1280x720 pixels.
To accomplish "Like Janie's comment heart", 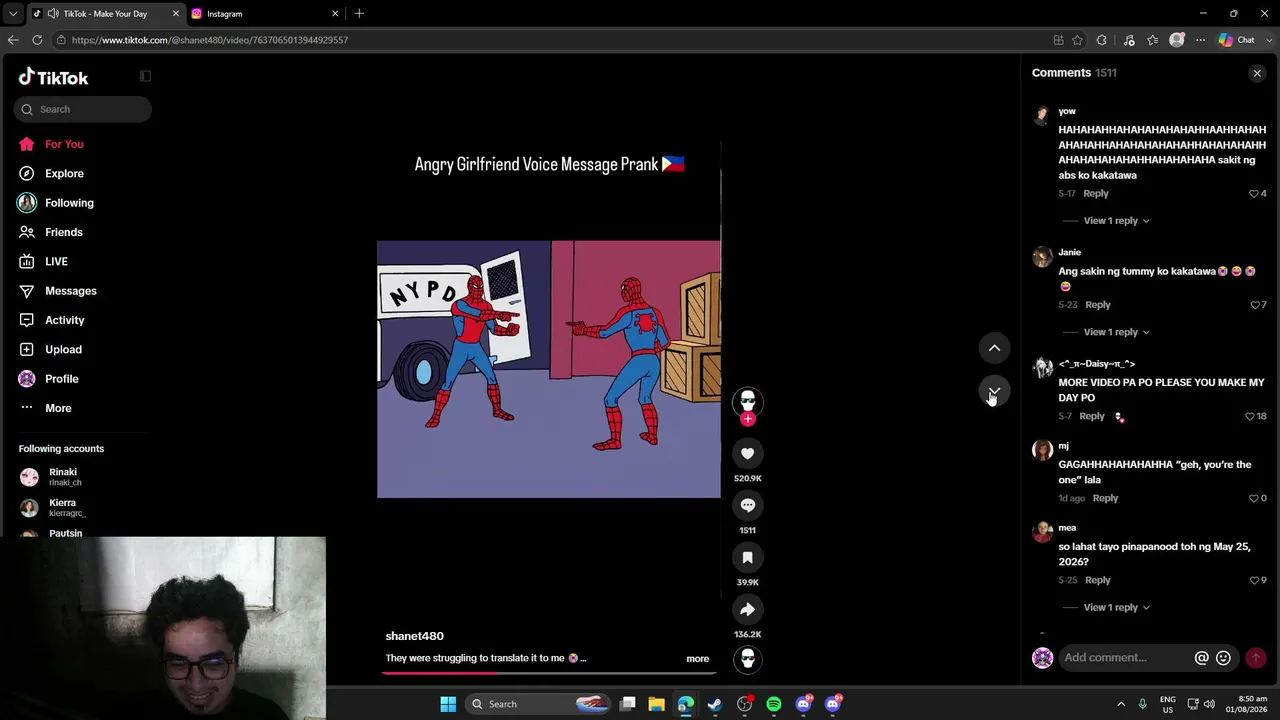I will tap(1254, 305).
